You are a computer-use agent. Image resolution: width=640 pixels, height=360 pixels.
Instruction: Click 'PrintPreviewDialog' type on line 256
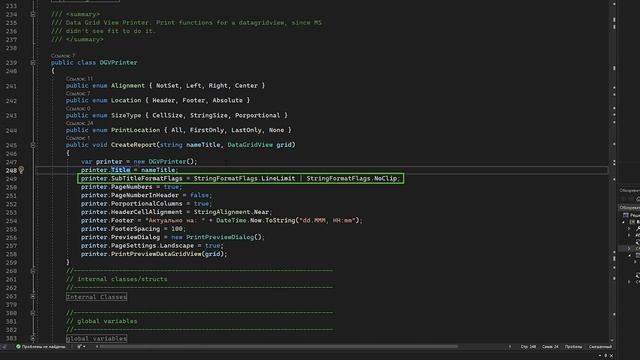220,237
